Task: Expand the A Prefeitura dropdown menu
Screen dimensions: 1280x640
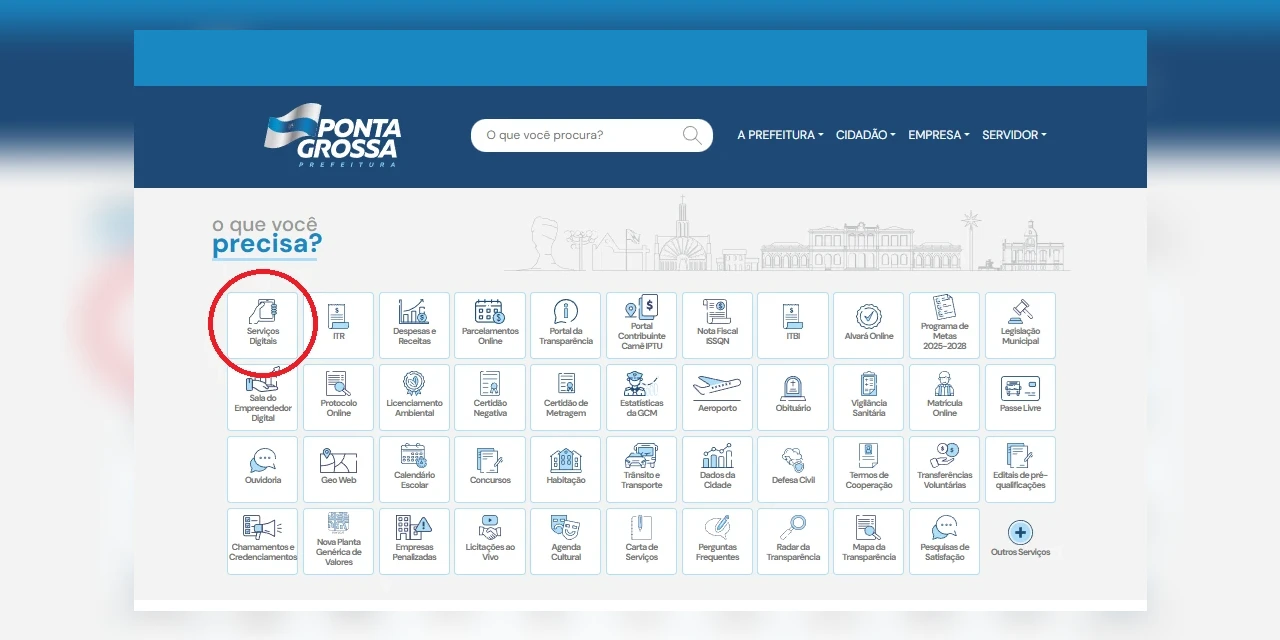Action: coord(780,135)
